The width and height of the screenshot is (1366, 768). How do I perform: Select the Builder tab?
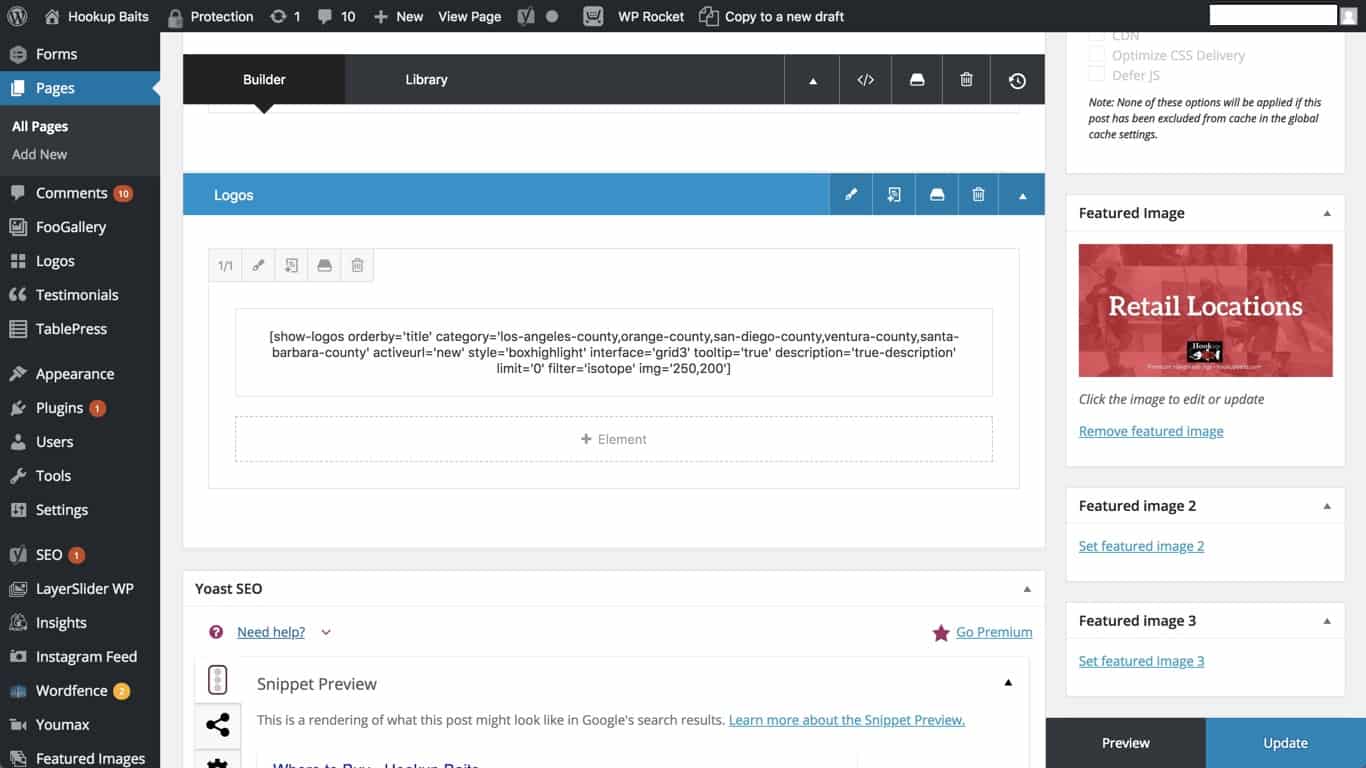pos(264,80)
